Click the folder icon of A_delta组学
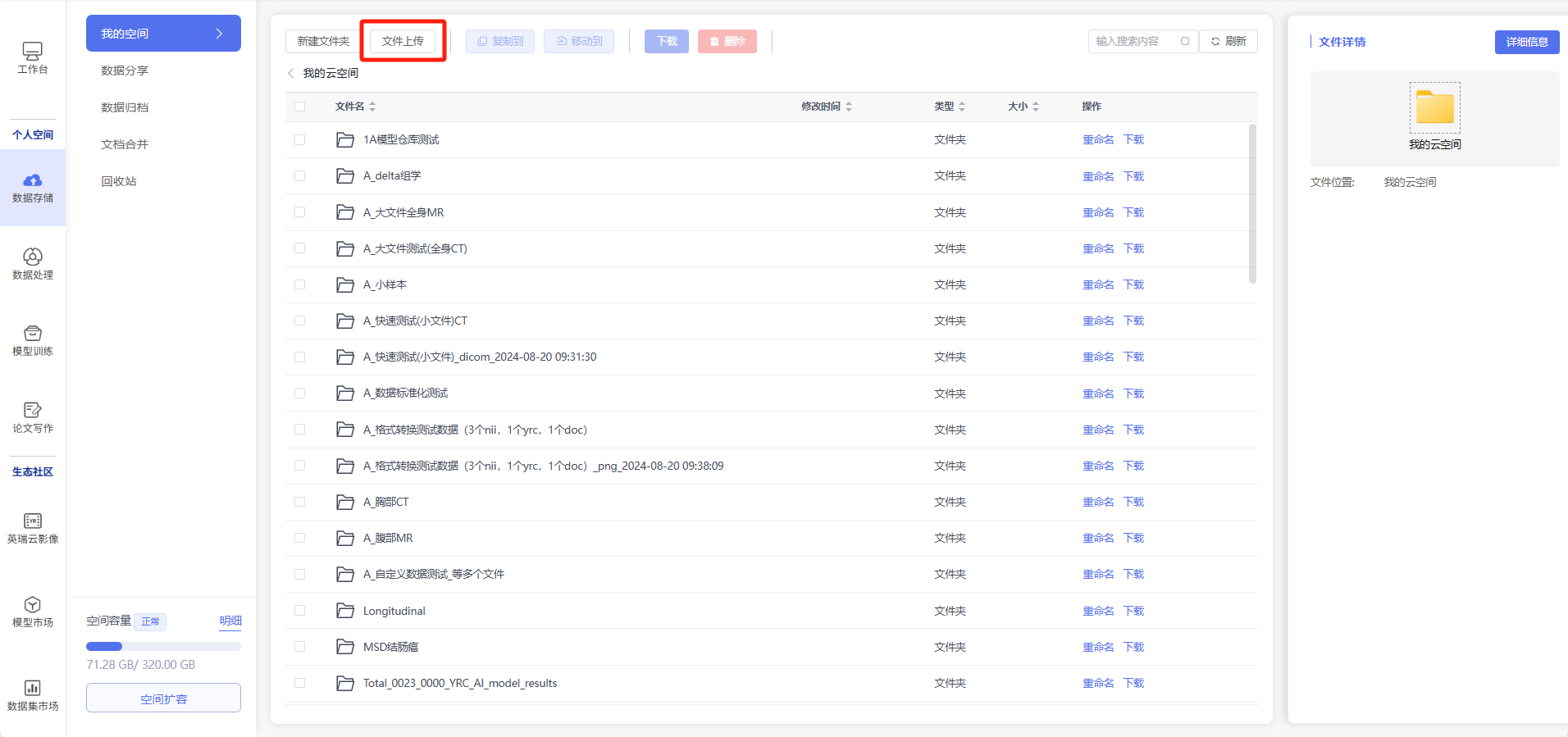The height and width of the screenshot is (737, 1568). (345, 176)
